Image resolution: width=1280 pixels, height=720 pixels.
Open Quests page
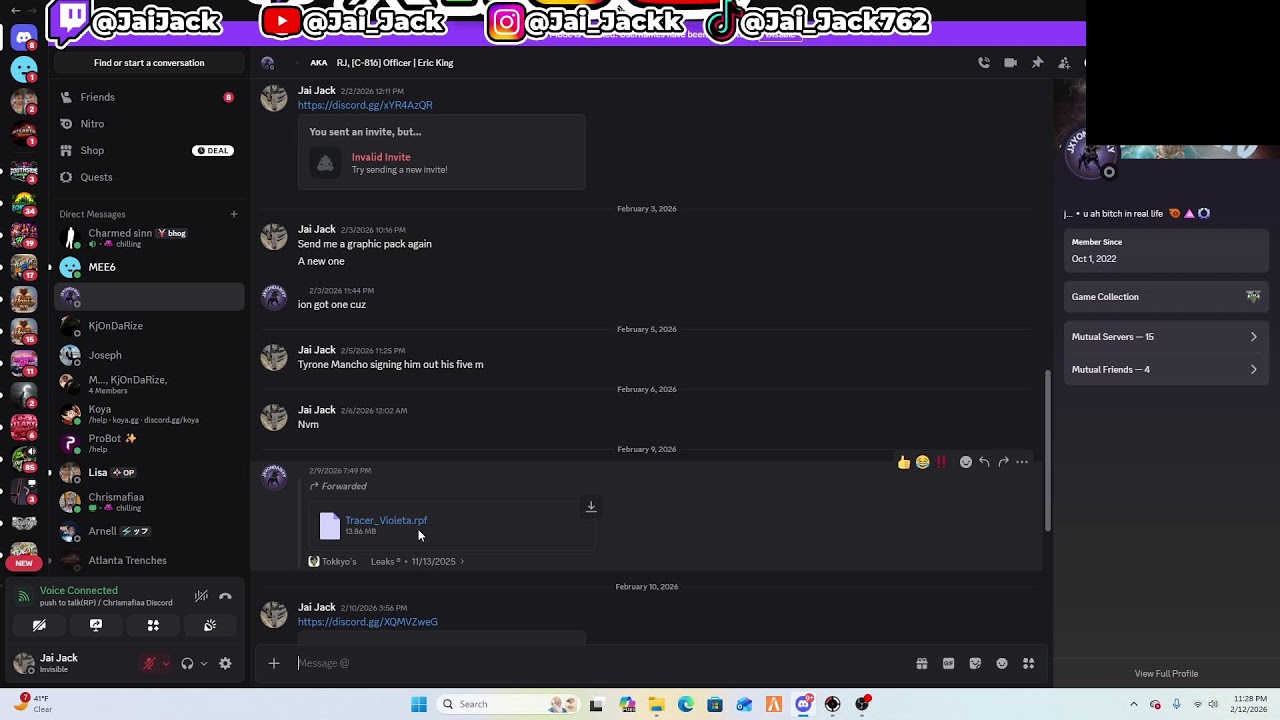coord(149,177)
